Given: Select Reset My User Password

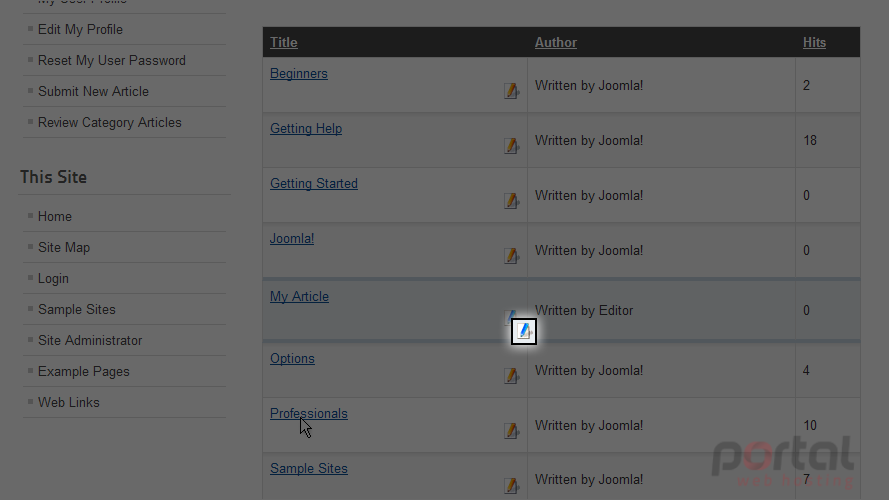Looking at the screenshot, I should [x=112, y=61].
